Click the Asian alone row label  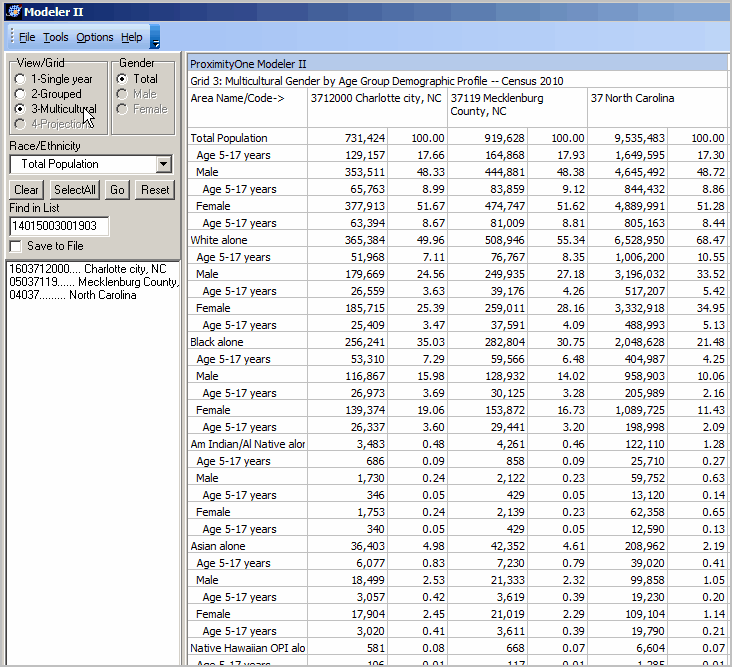coord(218,546)
